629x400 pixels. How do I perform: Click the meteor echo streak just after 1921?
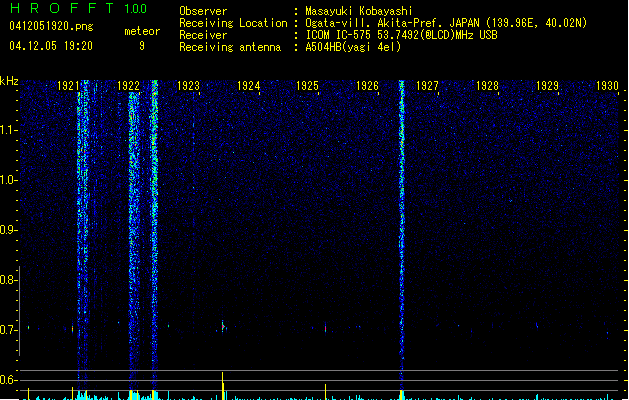[x=83, y=235]
